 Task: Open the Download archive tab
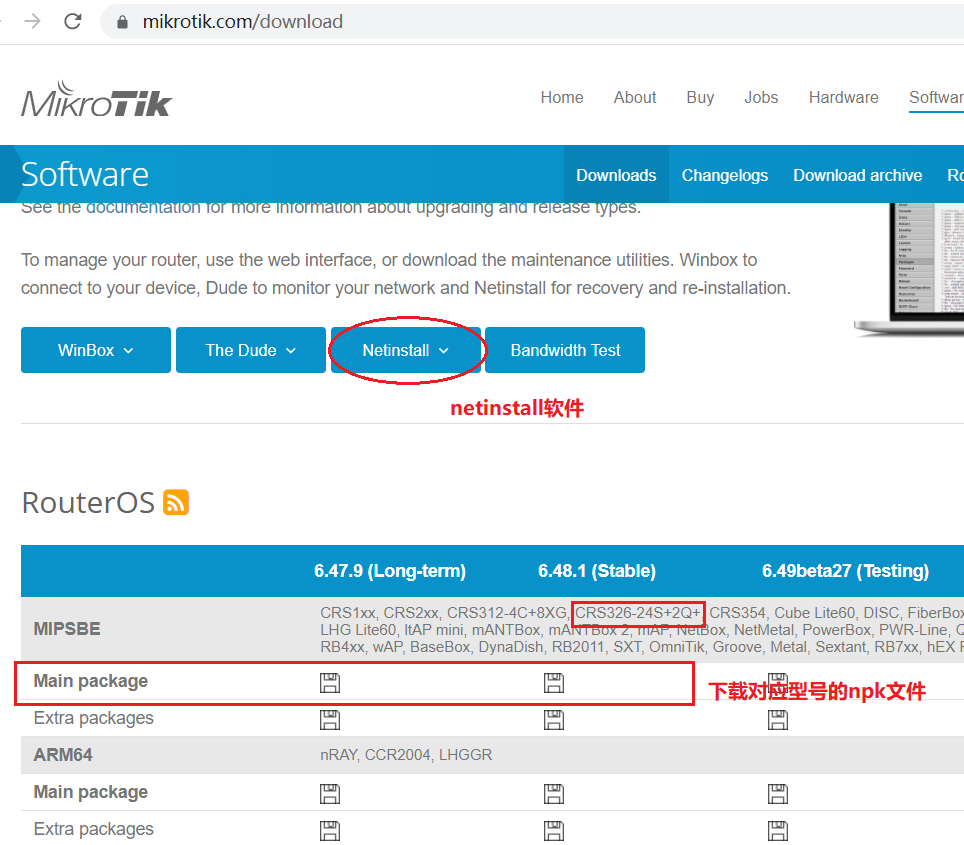[857, 175]
